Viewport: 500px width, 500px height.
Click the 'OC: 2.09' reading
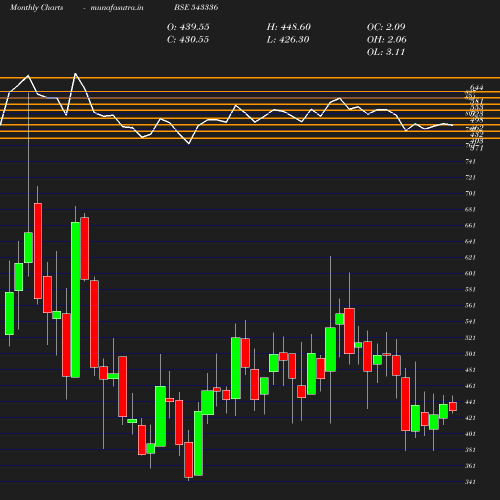(x=386, y=27)
